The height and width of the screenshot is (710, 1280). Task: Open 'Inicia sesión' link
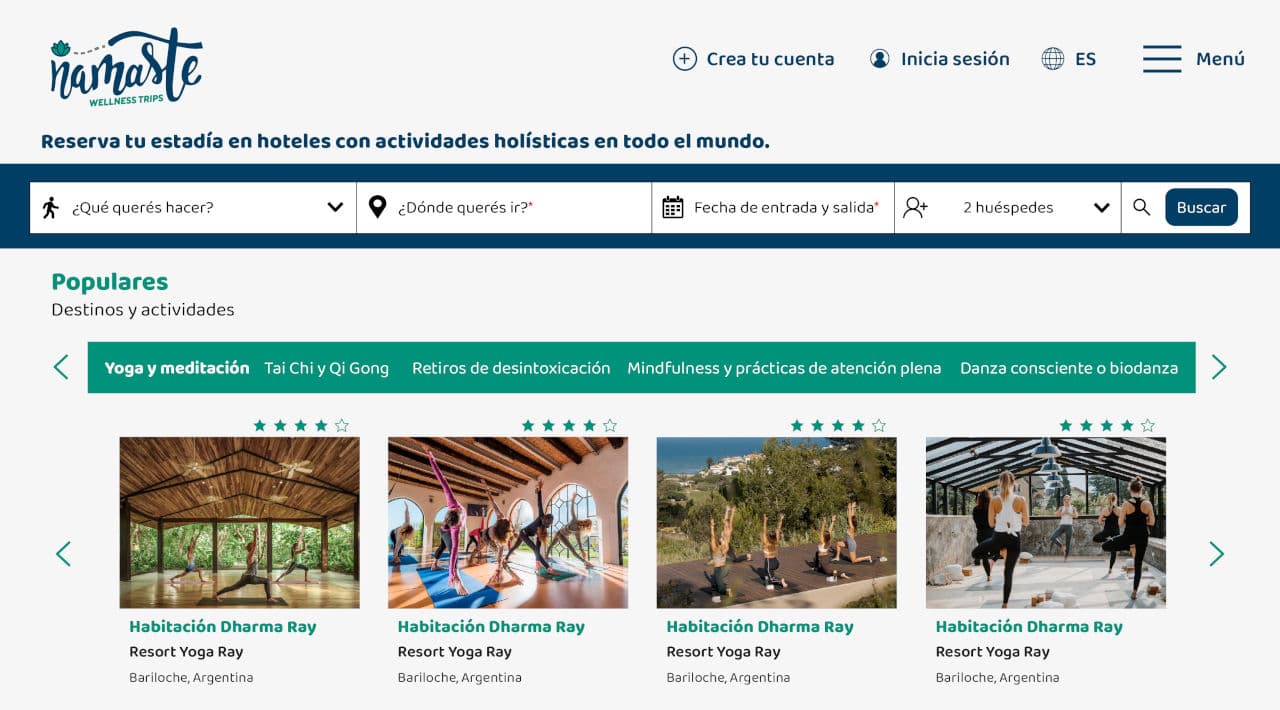(953, 59)
